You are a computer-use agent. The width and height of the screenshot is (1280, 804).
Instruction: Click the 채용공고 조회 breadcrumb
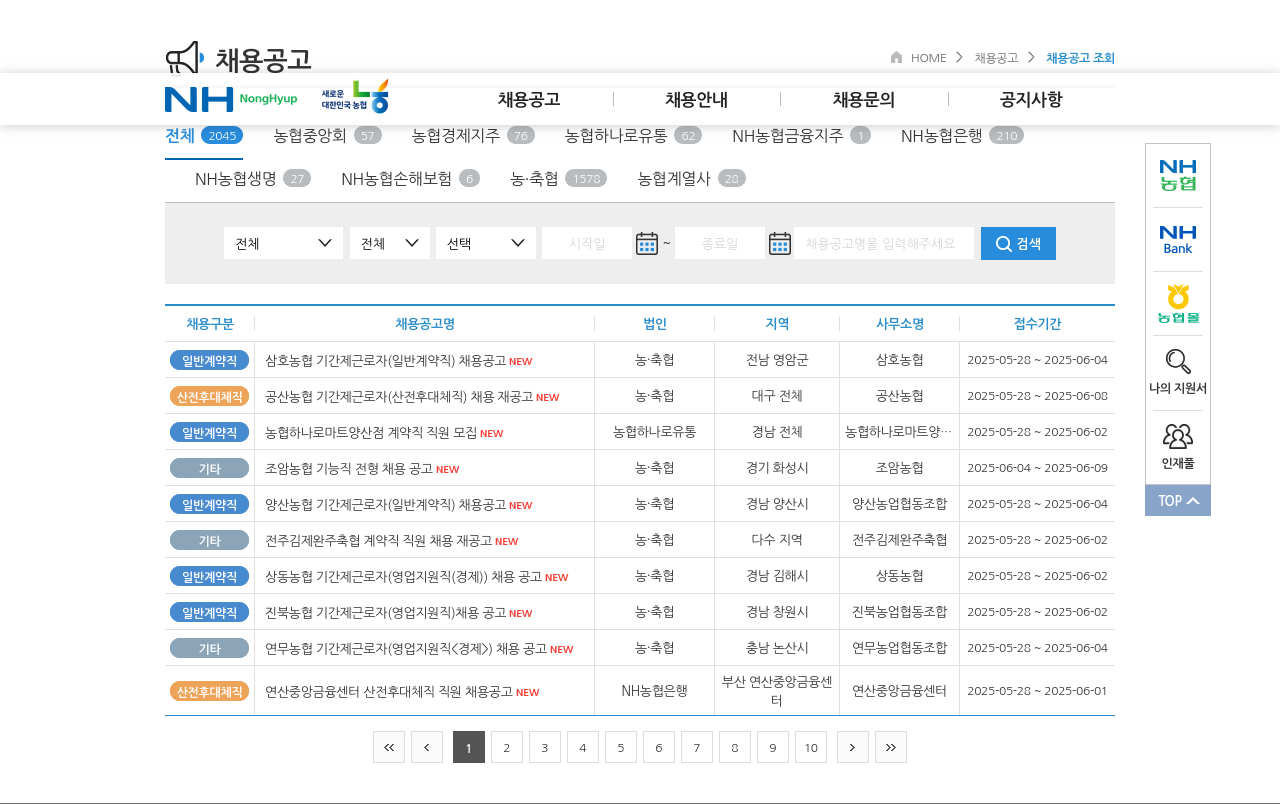(x=1080, y=57)
